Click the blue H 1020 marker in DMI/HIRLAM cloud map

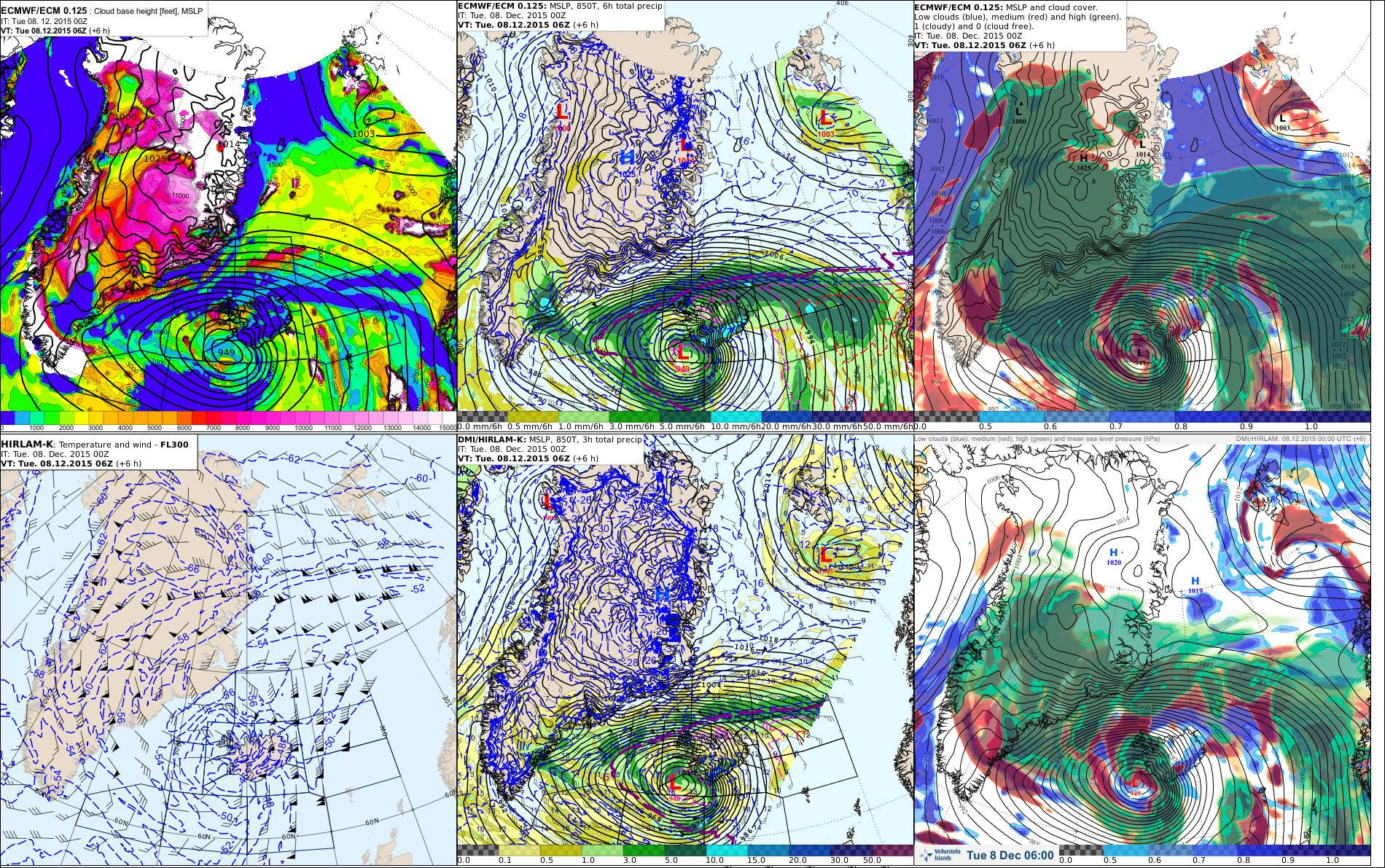tap(1113, 557)
